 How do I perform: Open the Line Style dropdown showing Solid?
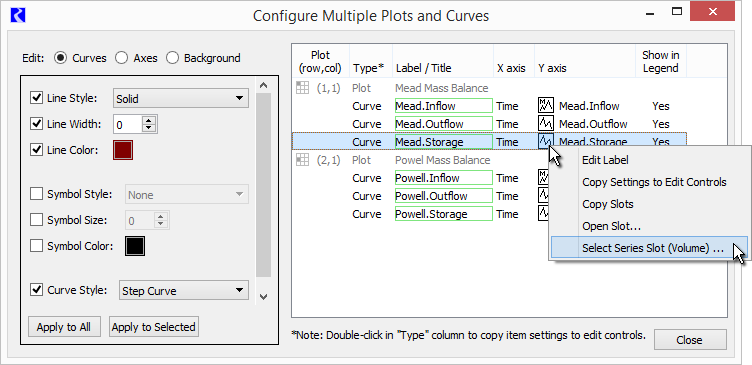(180, 99)
